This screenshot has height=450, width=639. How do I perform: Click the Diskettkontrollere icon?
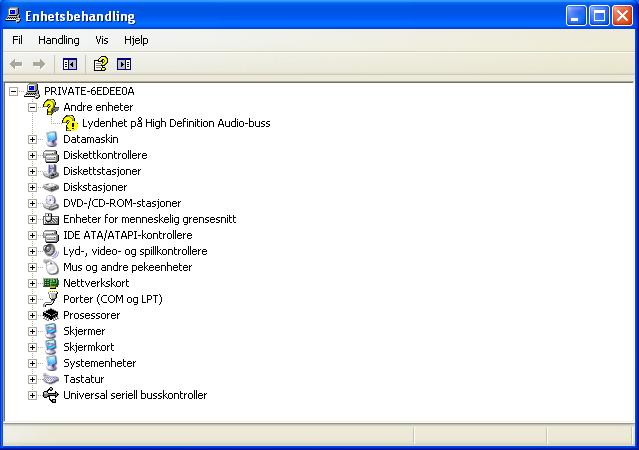point(51,155)
